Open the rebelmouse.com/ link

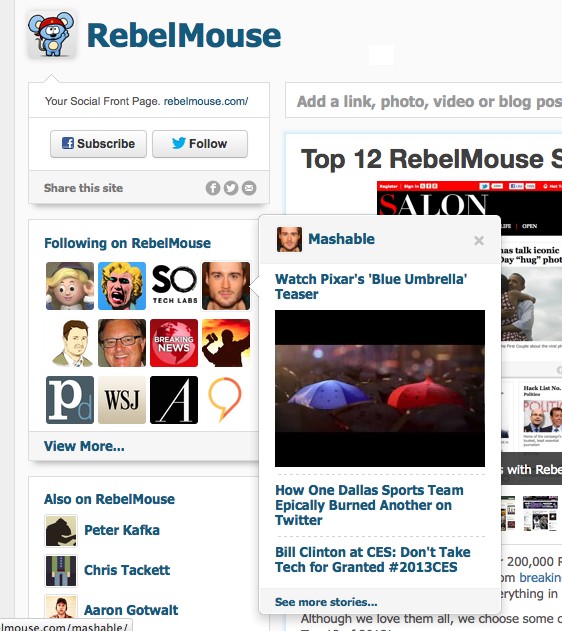coord(206,101)
